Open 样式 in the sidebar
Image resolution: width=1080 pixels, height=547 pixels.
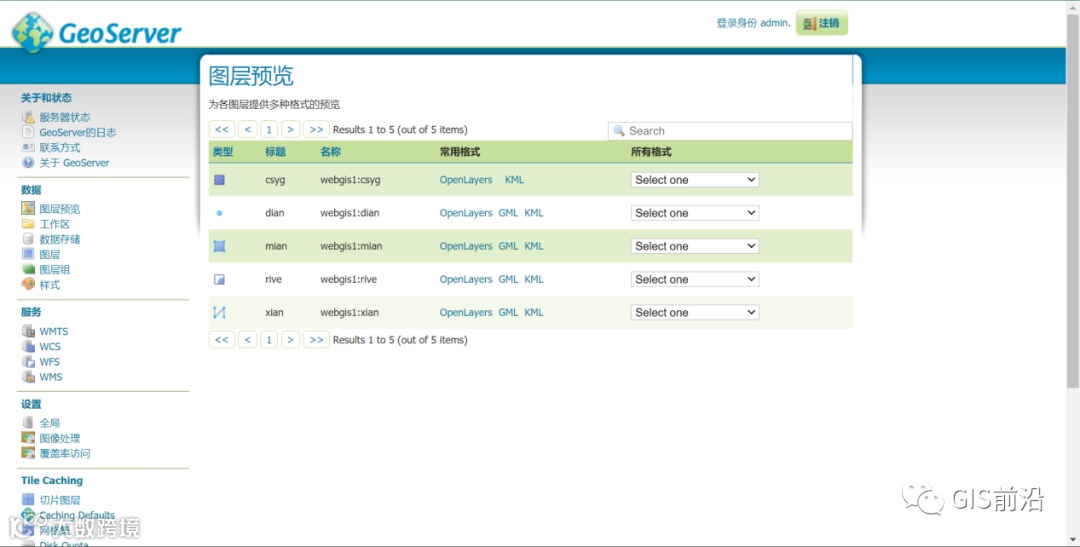(x=50, y=285)
